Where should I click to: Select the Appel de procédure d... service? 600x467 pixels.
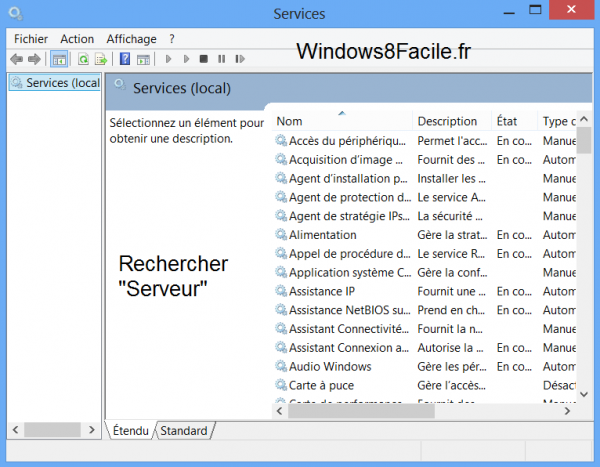(349, 253)
